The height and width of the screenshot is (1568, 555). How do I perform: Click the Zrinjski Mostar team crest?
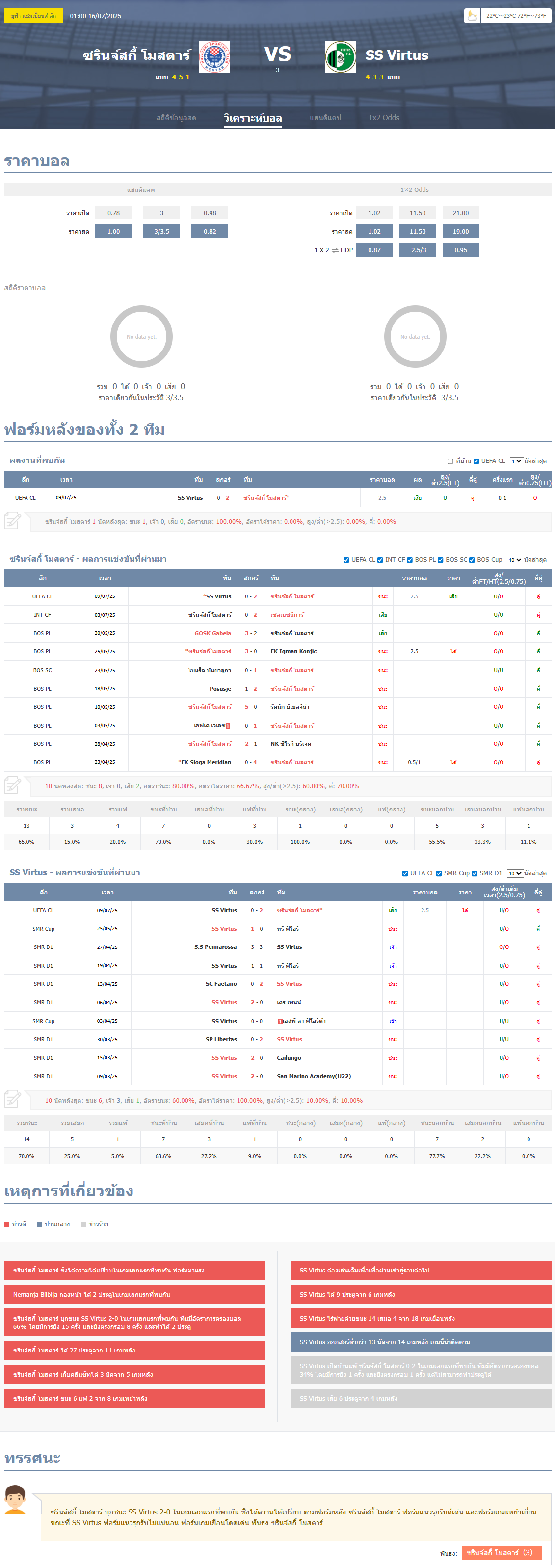(x=214, y=57)
